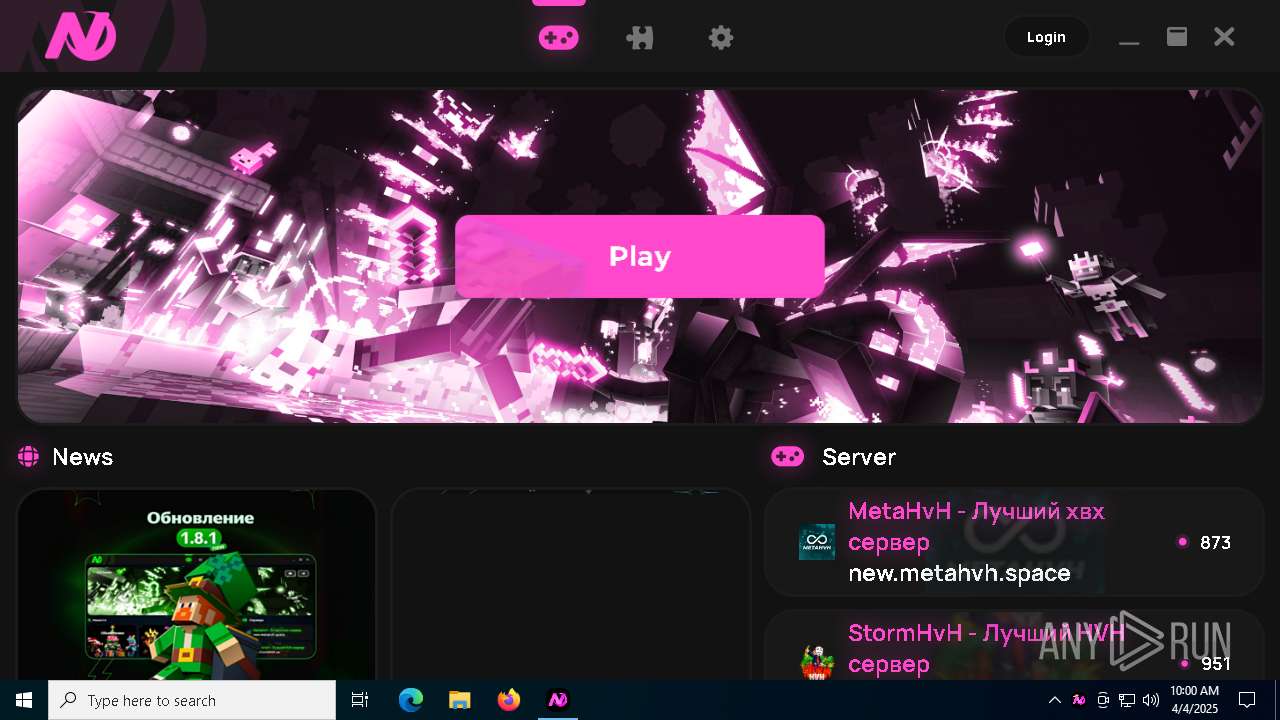
Task: Click the StormHvH server logo icon
Action: click(817, 662)
